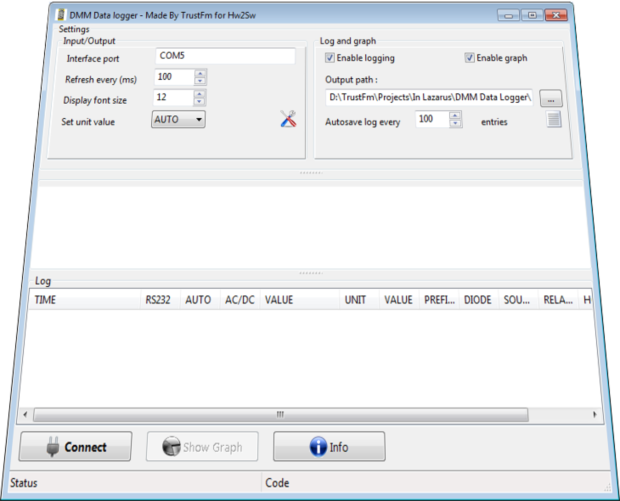Close the DMM Data logger window

tap(556, 15)
